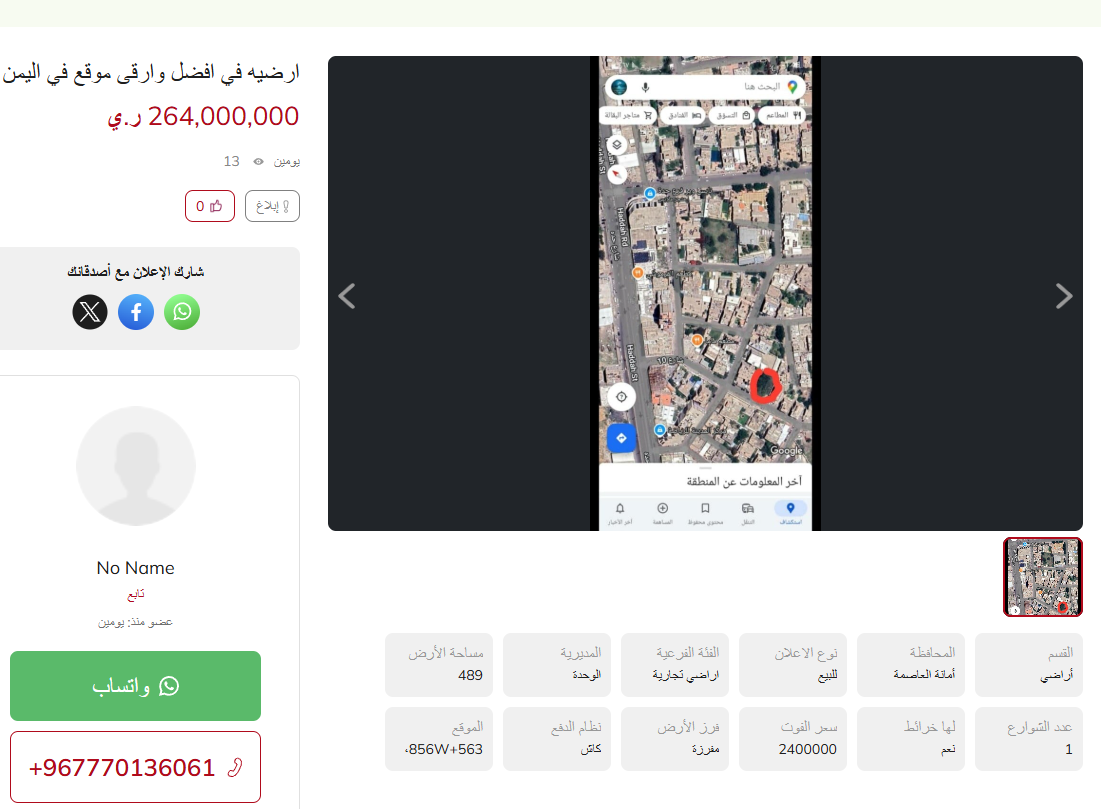Click the price 264,000,000 ر.ي
The image size is (1101, 809).
(203, 117)
